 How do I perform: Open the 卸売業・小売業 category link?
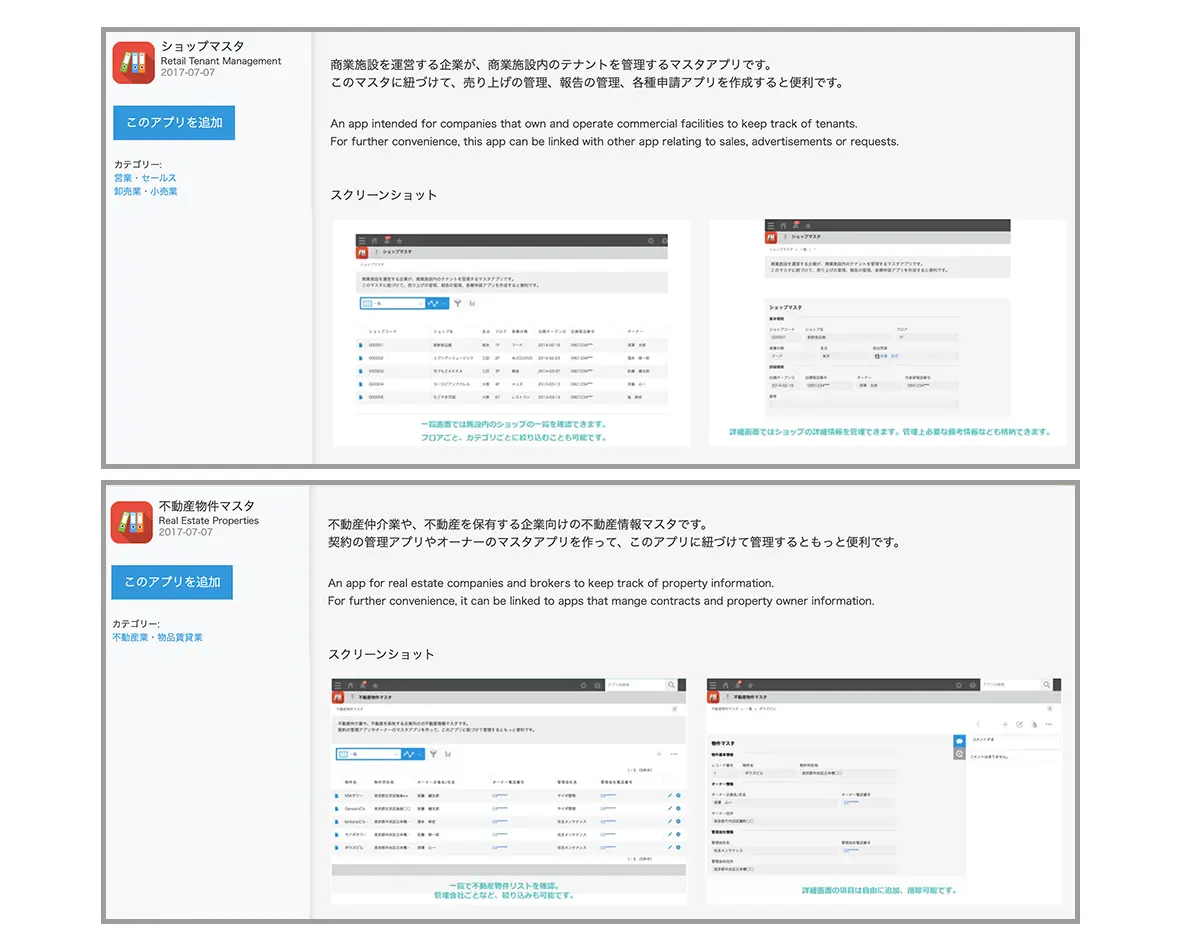click(146, 191)
